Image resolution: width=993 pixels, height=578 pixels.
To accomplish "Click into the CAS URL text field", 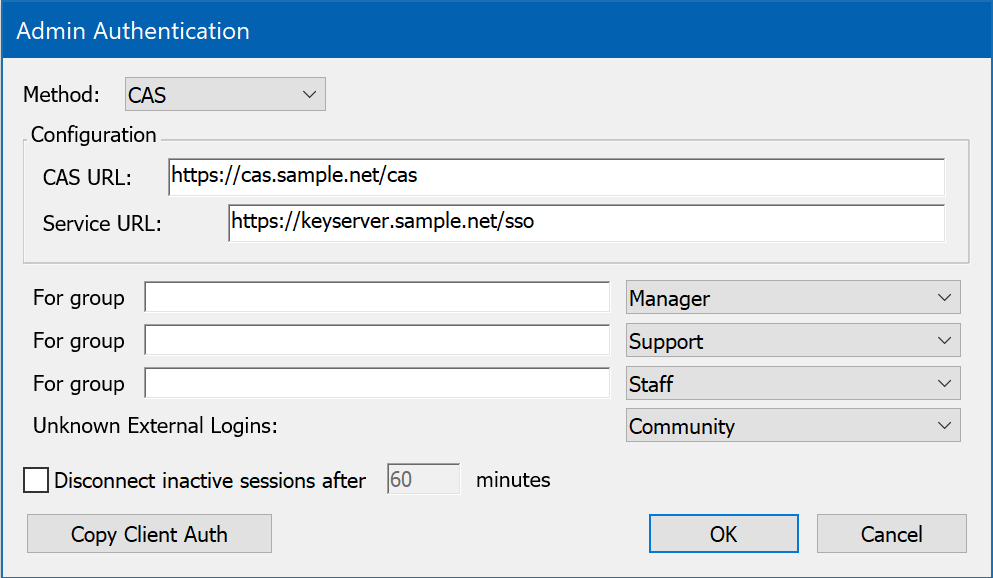I will [x=556, y=177].
